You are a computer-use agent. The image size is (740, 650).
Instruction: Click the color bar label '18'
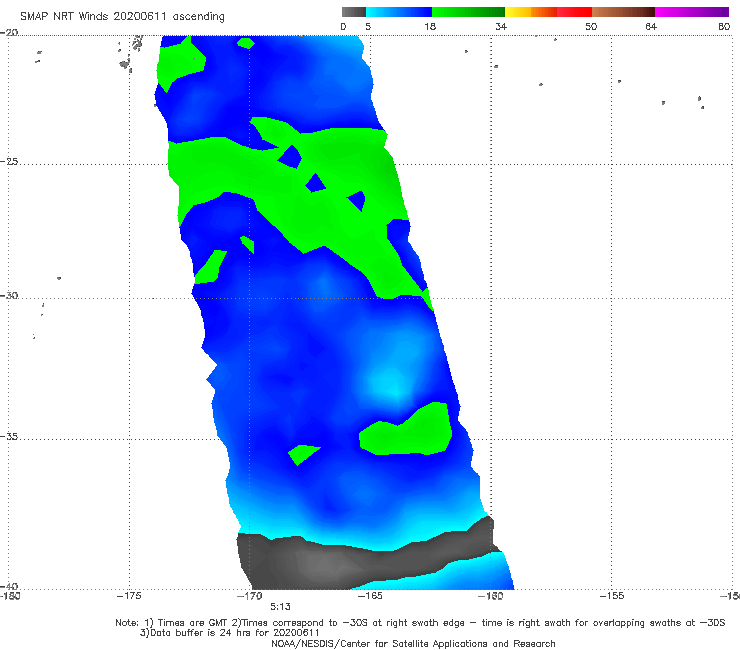pos(430,27)
